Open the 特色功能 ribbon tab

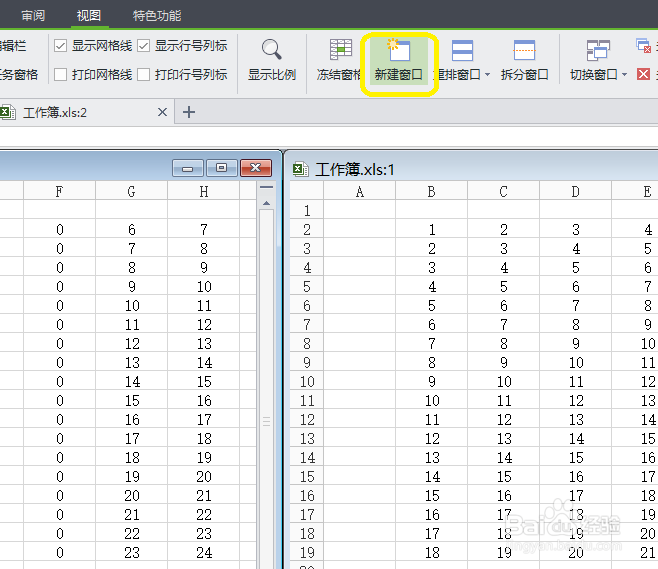157,16
